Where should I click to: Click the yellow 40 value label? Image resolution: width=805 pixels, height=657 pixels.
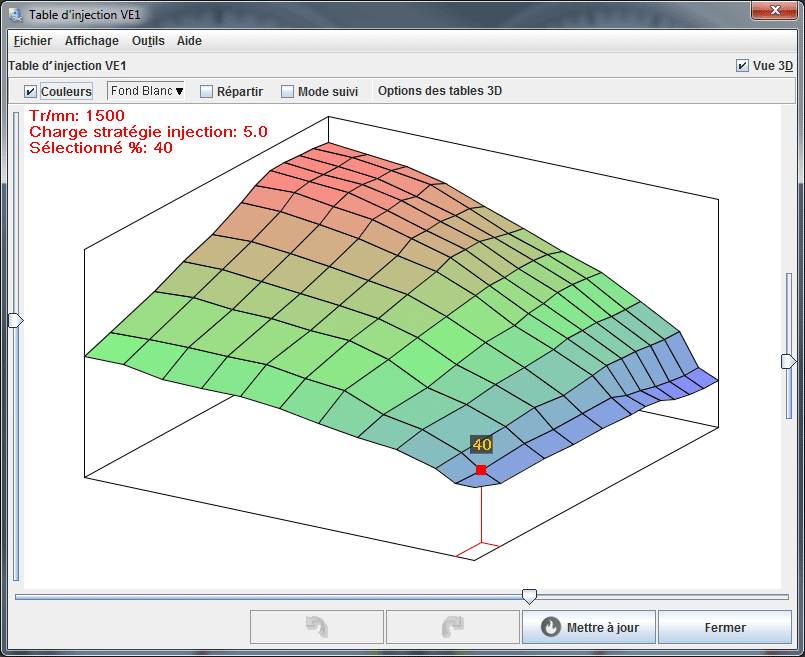tap(482, 445)
